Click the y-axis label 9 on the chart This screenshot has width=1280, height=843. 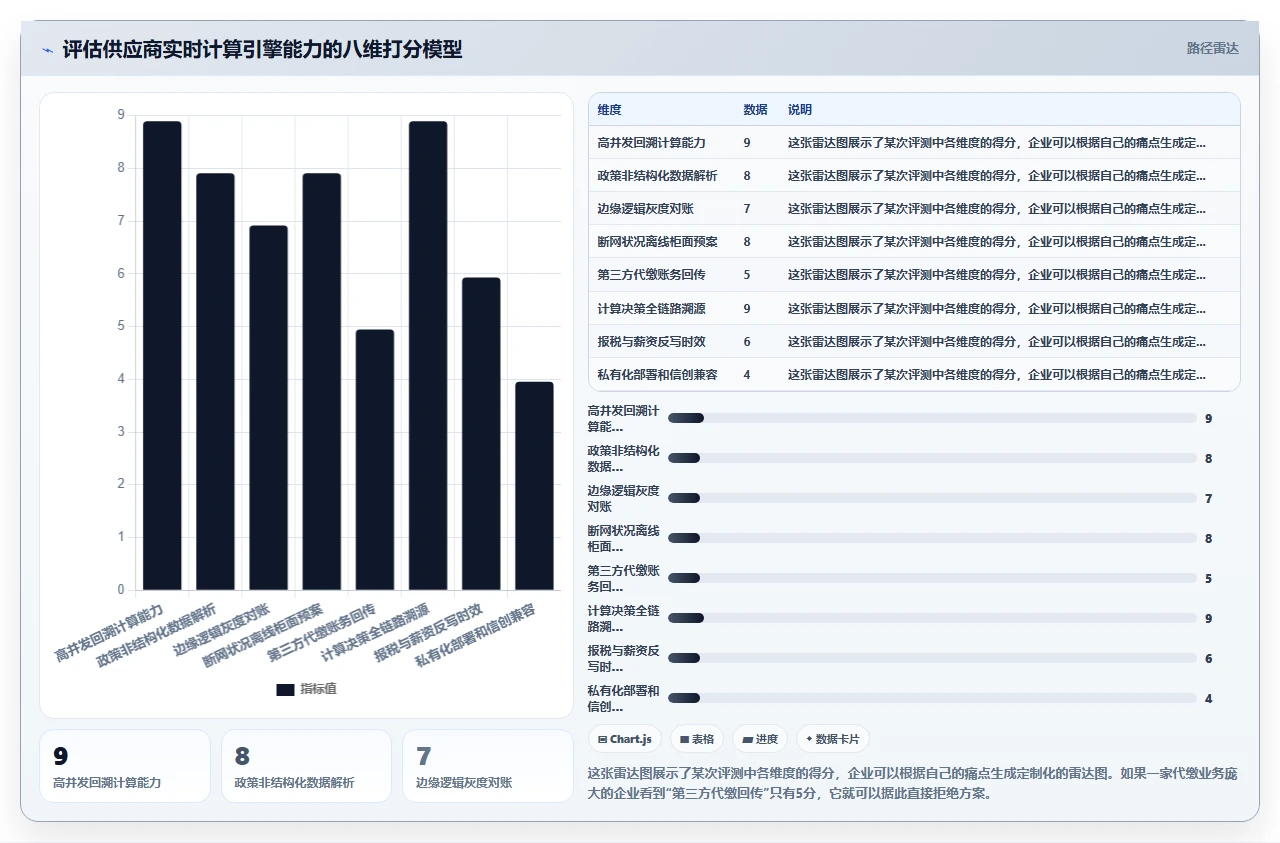(121, 115)
